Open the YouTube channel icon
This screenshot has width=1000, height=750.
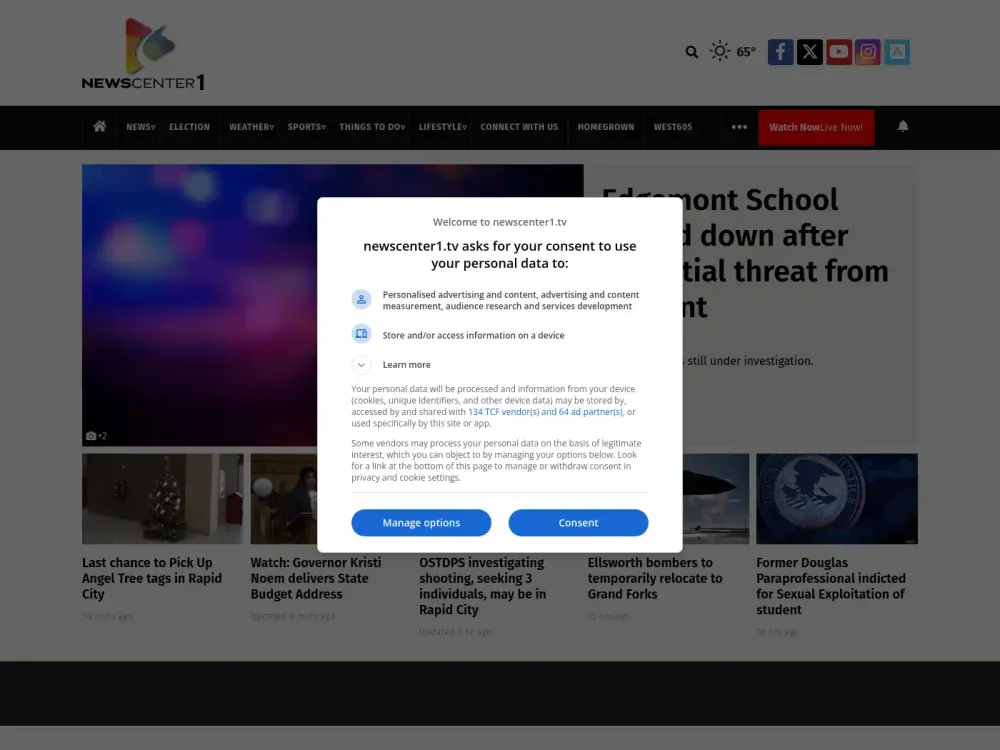point(838,51)
